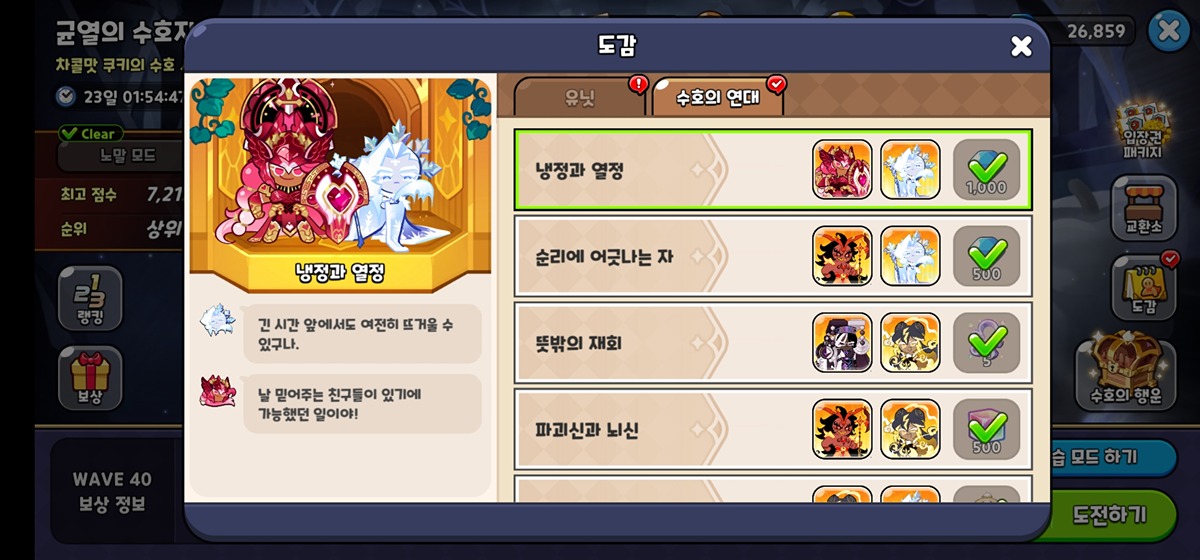
Task: Tap the reward checkmark in 파괴신과 뇌신 row
Action: coord(986,429)
